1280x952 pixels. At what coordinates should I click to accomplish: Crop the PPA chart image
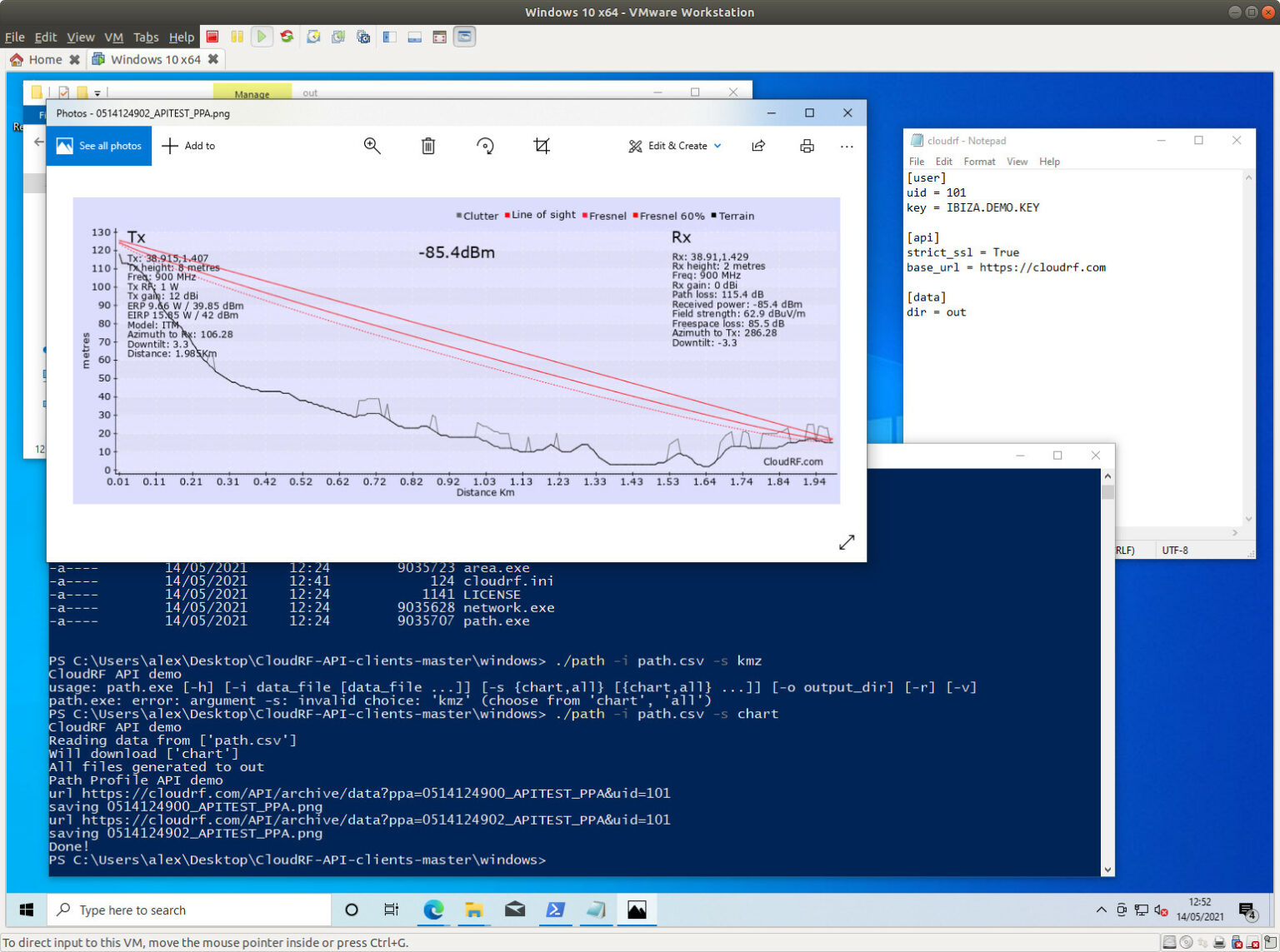pos(542,146)
